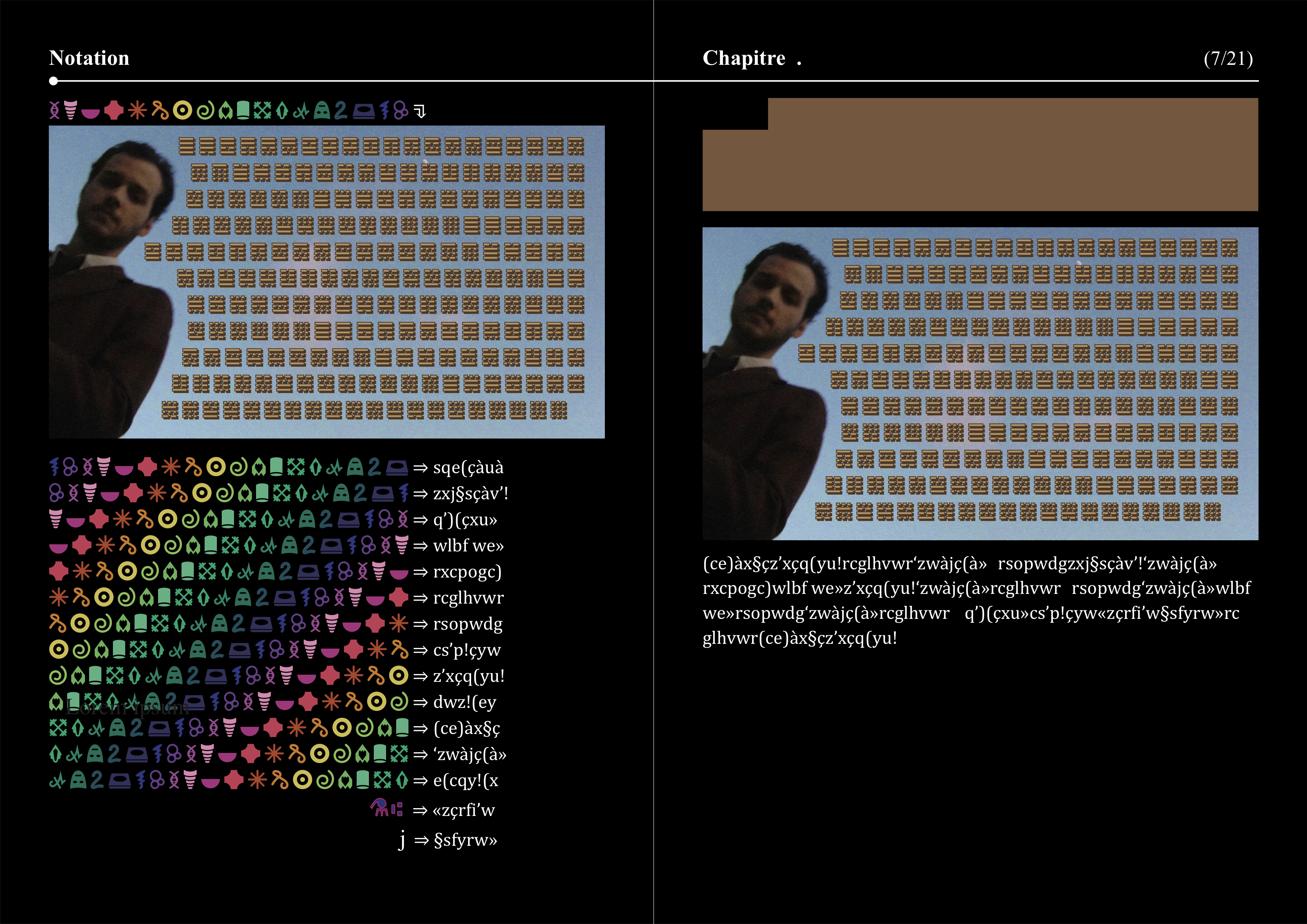This screenshot has height=924, width=1307.
Task: Click the purple DNA helix symbol in top row
Action: pos(55,110)
